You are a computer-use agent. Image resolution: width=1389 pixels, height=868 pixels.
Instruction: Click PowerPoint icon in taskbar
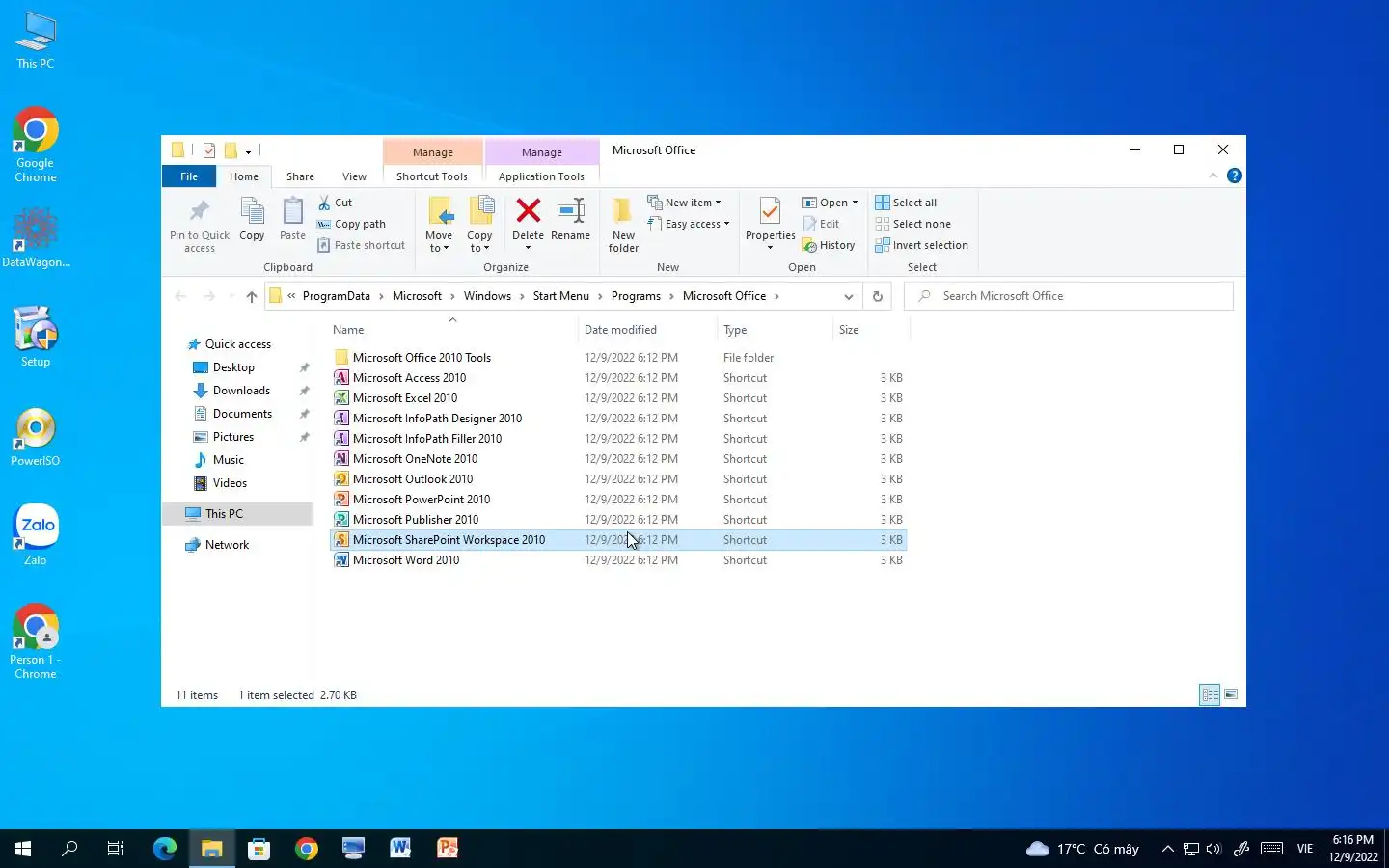(x=448, y=849)
